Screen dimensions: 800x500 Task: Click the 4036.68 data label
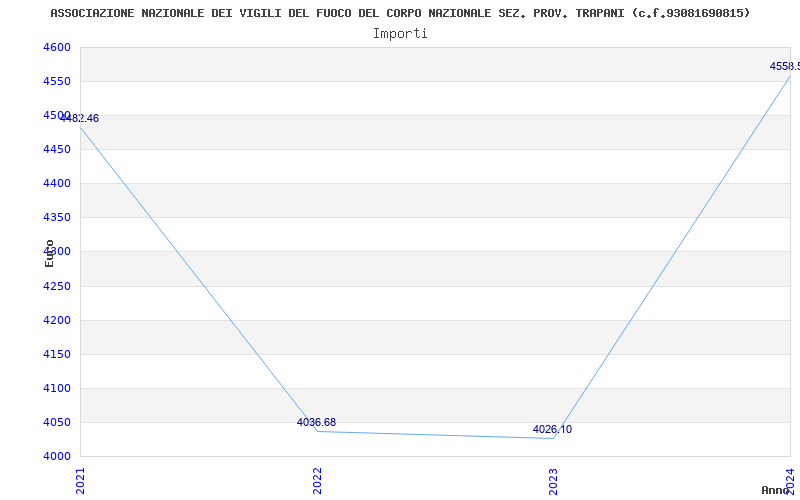click(316, 422)
